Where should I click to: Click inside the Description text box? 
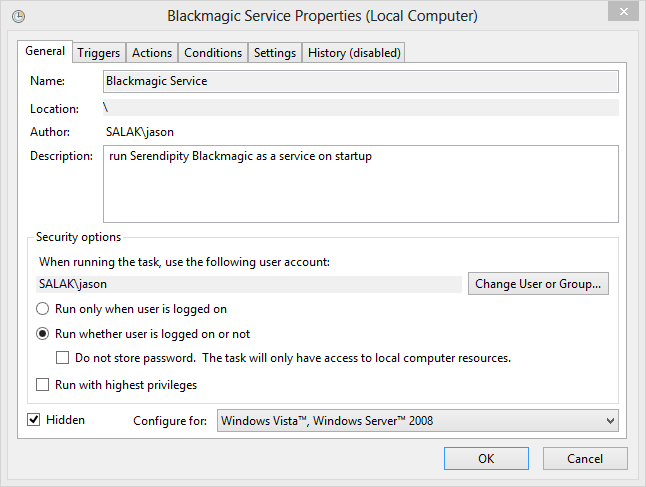pyautogui.click(x=360, y=184)
